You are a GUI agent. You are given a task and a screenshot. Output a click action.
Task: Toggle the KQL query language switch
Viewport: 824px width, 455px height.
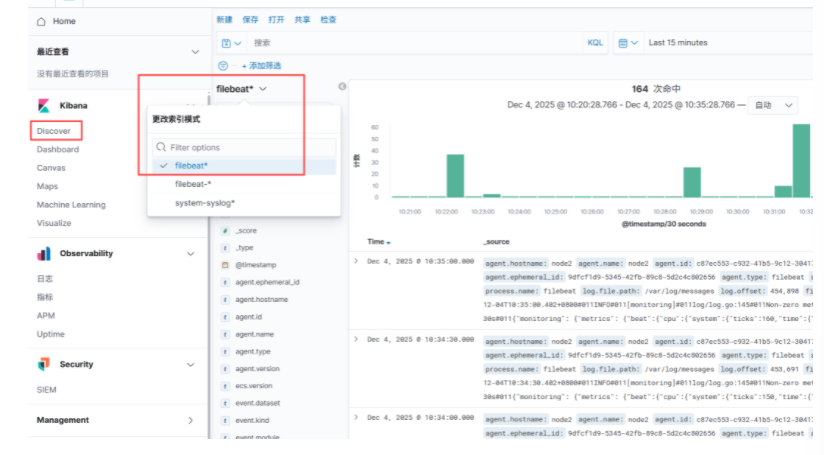pos(595,43)
